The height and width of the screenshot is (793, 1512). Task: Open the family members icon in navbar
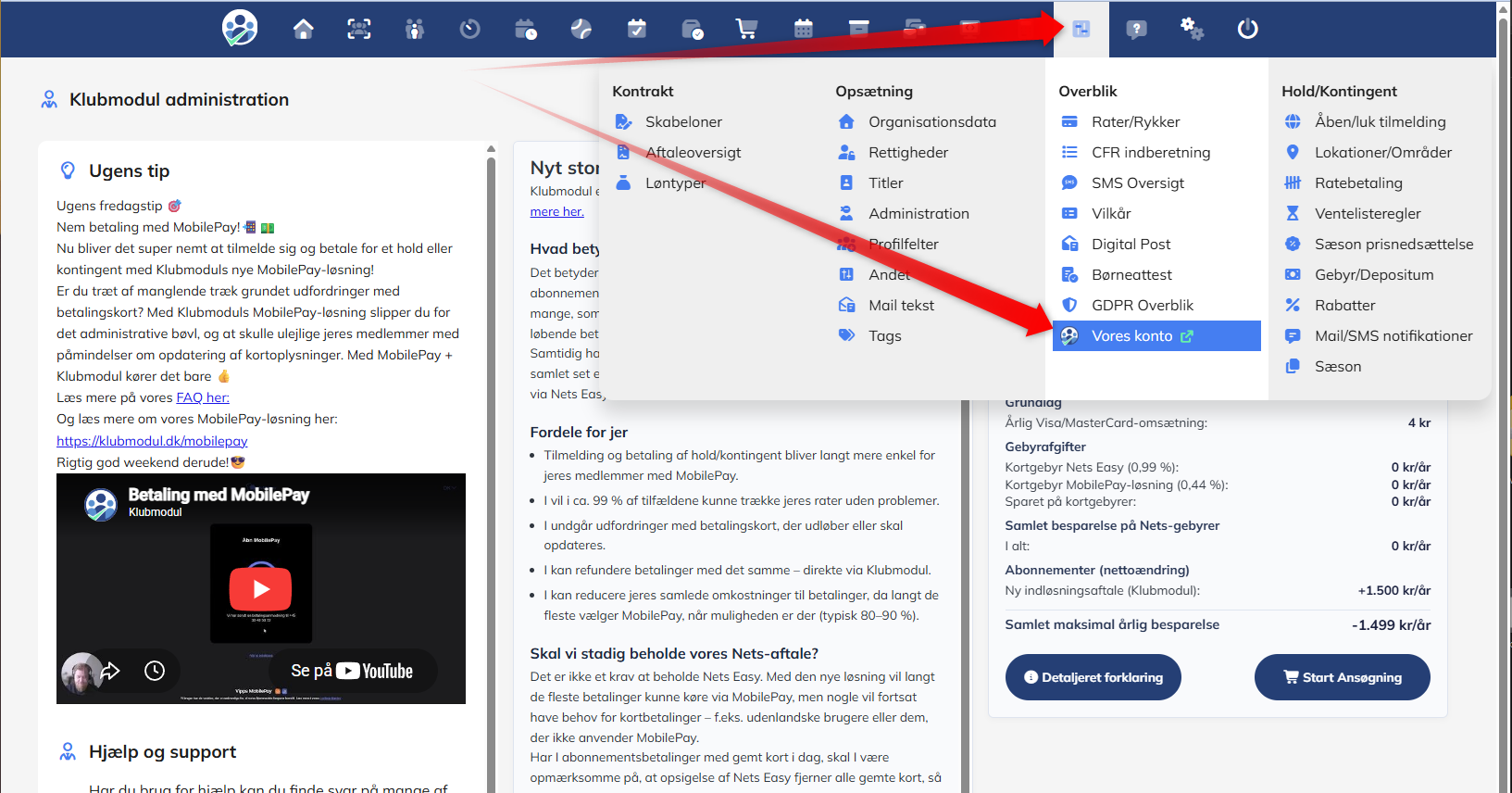click(415, 29)
